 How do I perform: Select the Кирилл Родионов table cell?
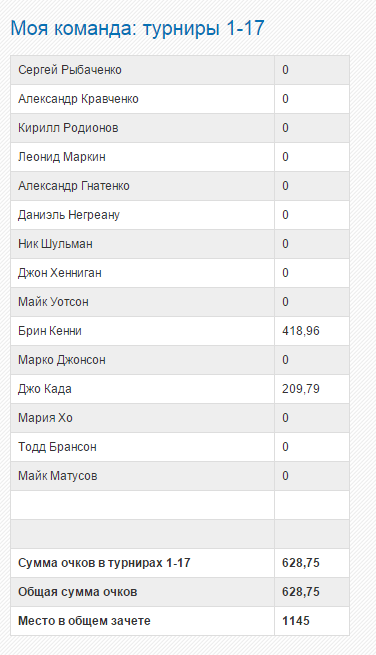142,128
